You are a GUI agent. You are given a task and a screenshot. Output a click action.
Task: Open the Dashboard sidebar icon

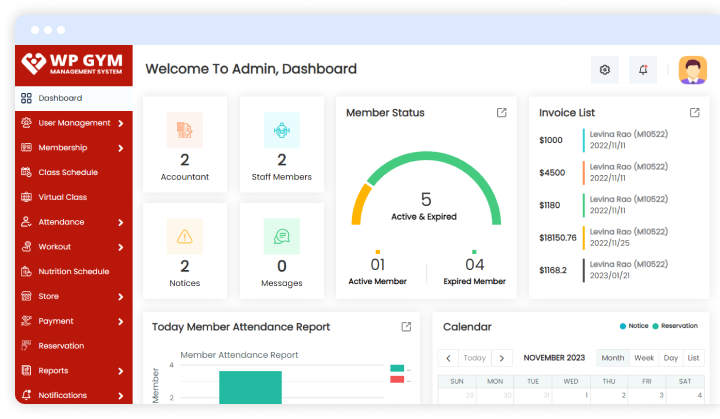pos(26,98)
